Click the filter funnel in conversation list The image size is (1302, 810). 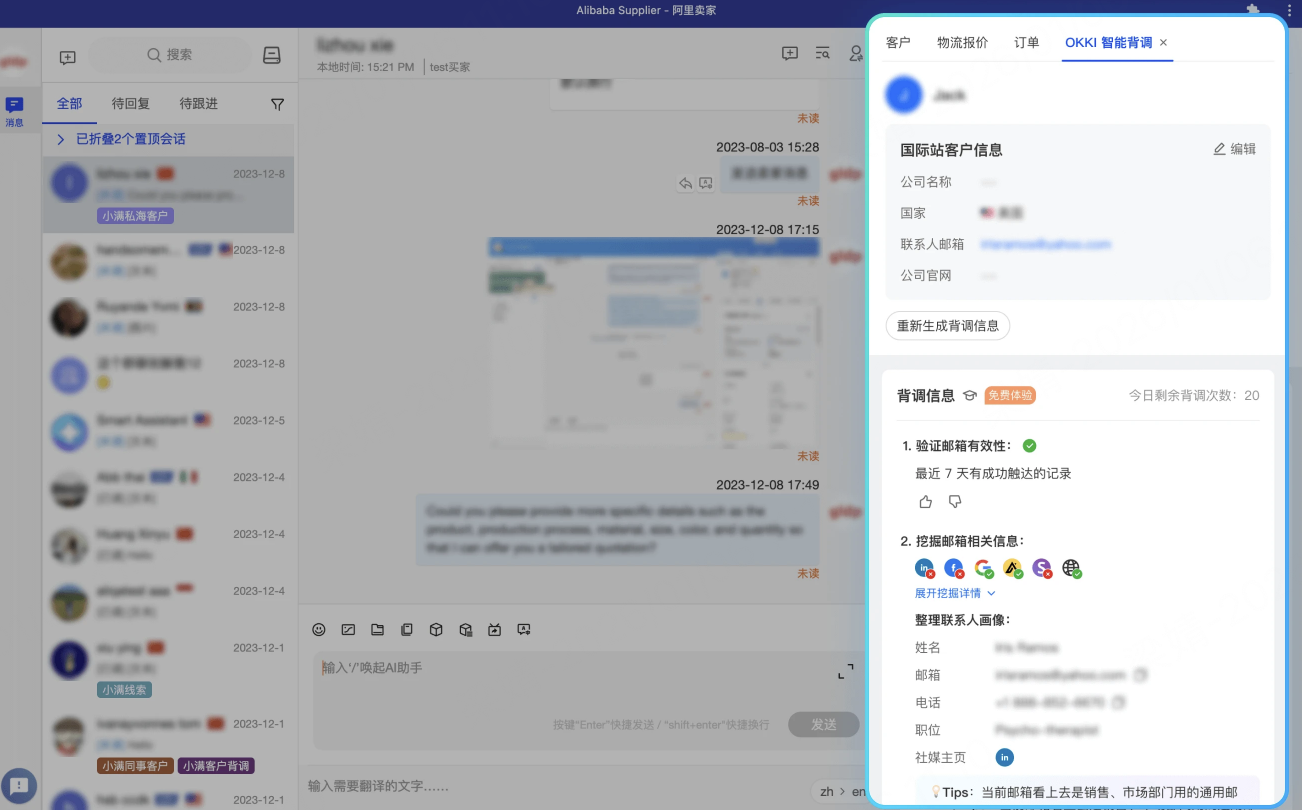[278, 104]
